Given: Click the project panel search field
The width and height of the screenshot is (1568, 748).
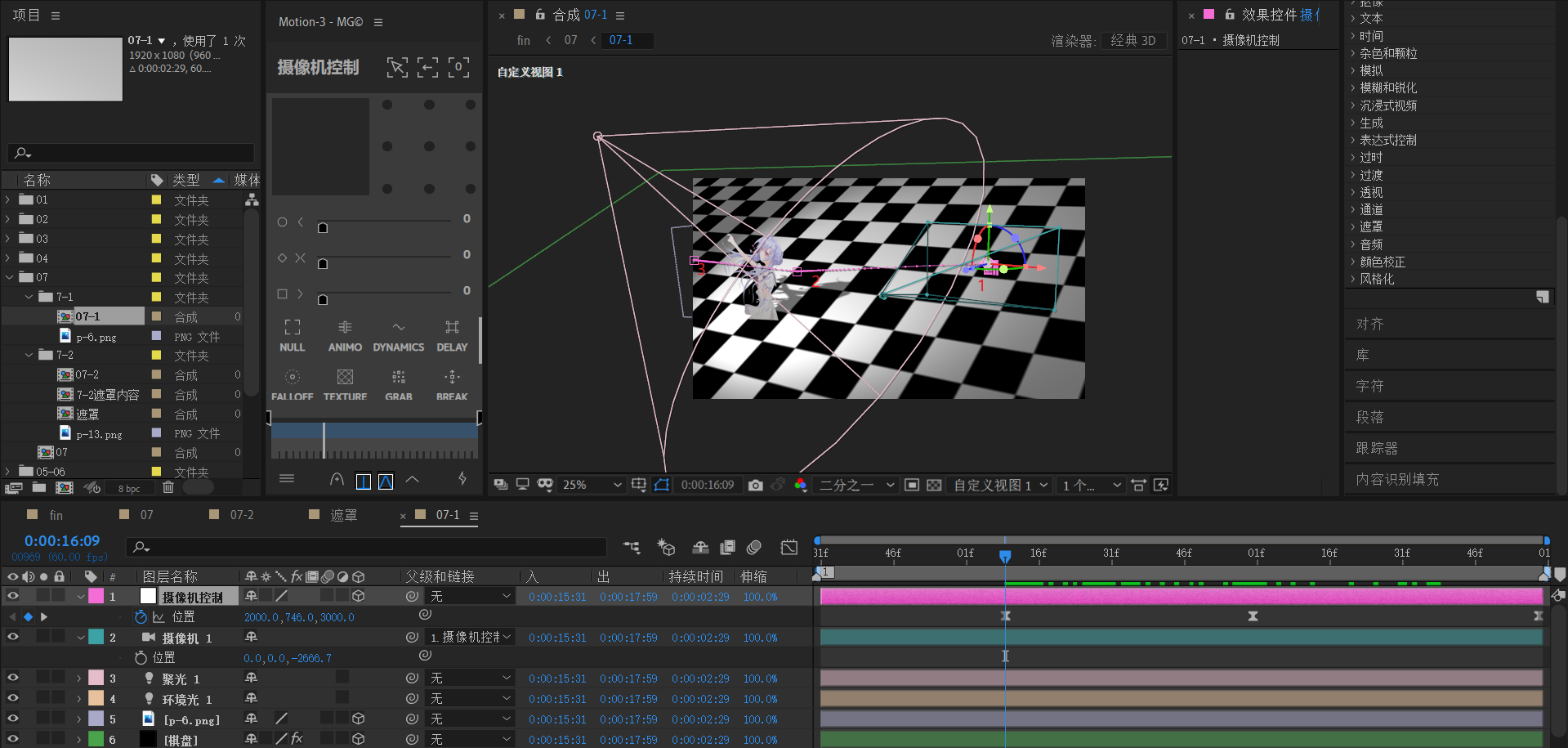Looking at the screenshot, I should (x=131, y=153).
